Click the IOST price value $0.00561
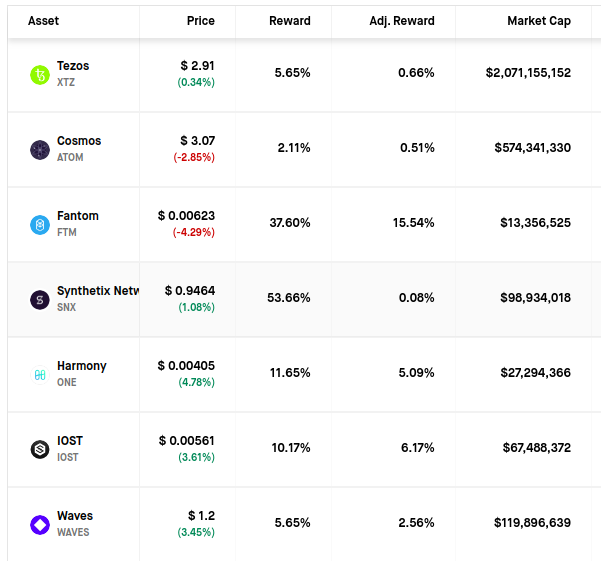This screenshot has width=601, height=561. [x=187, y=441]
